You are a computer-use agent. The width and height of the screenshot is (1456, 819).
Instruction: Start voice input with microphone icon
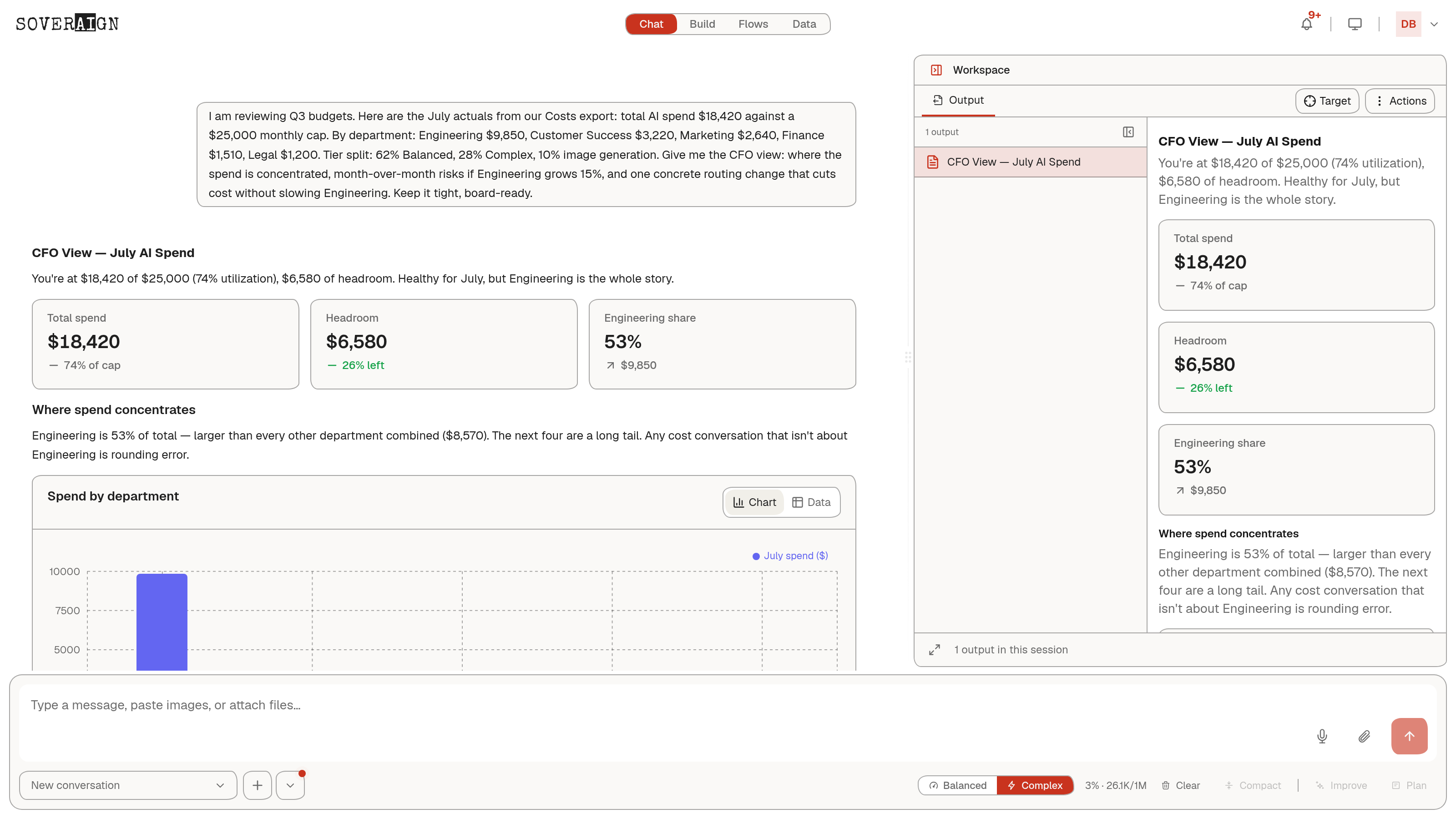(x=1321, y=736)
